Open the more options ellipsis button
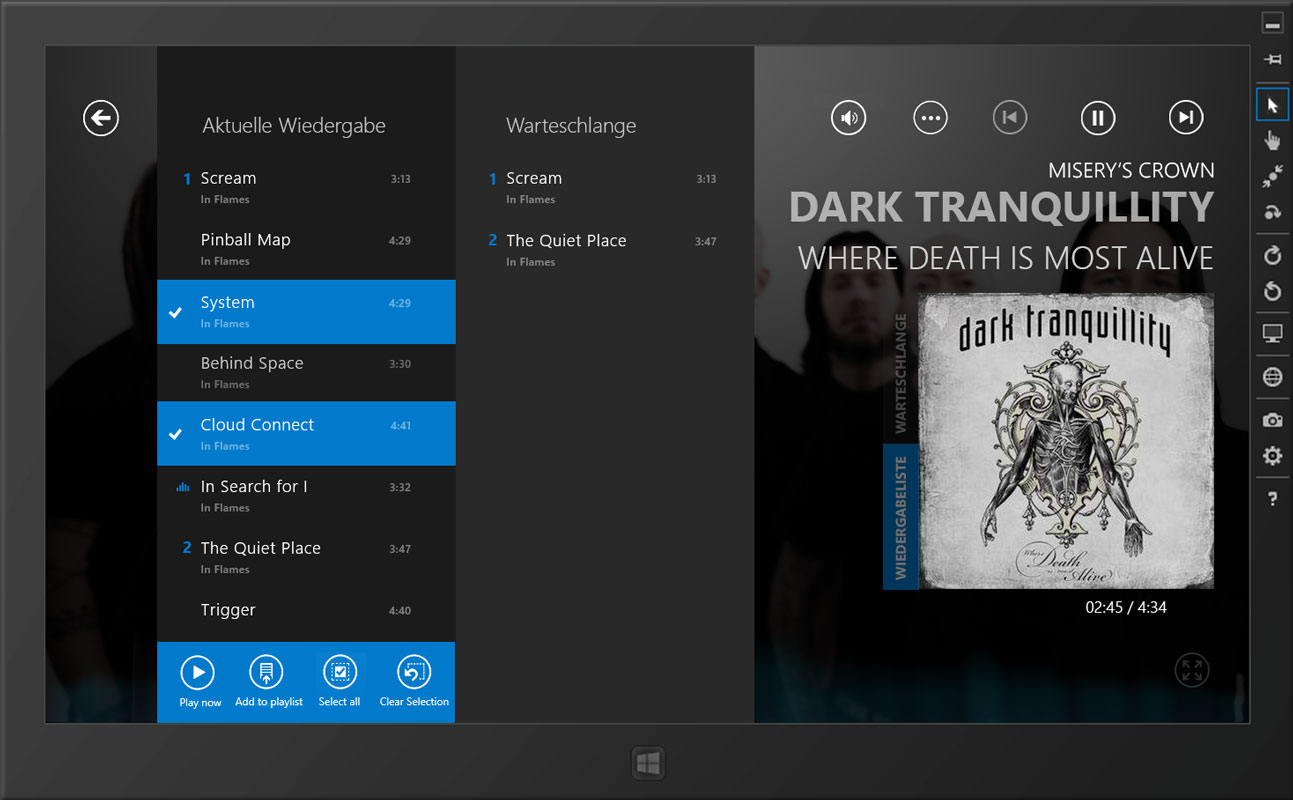 [930, 118]
